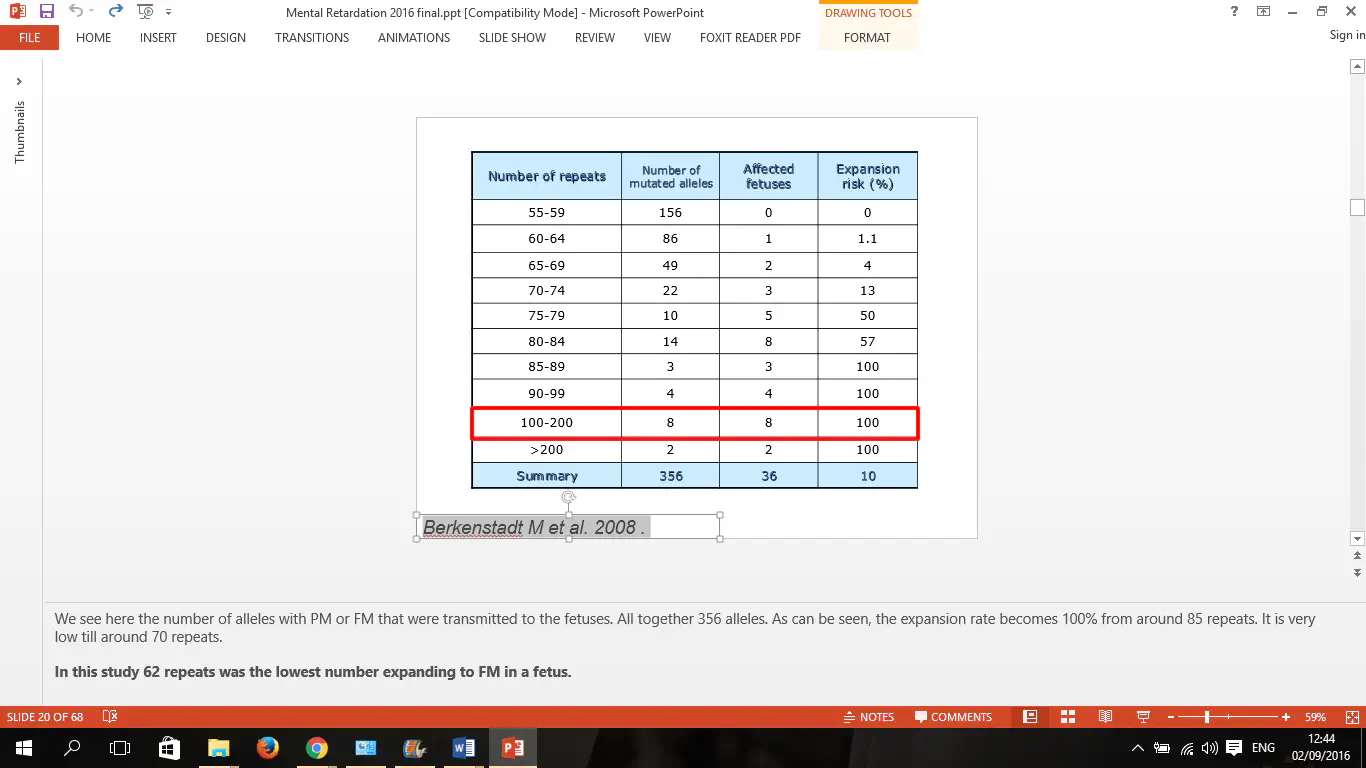Image resolution: width=1366 pixels, height=768 pixels.
Task: Switch to the FORMAT drawing tools tab
Action: (x=867, y=38)
